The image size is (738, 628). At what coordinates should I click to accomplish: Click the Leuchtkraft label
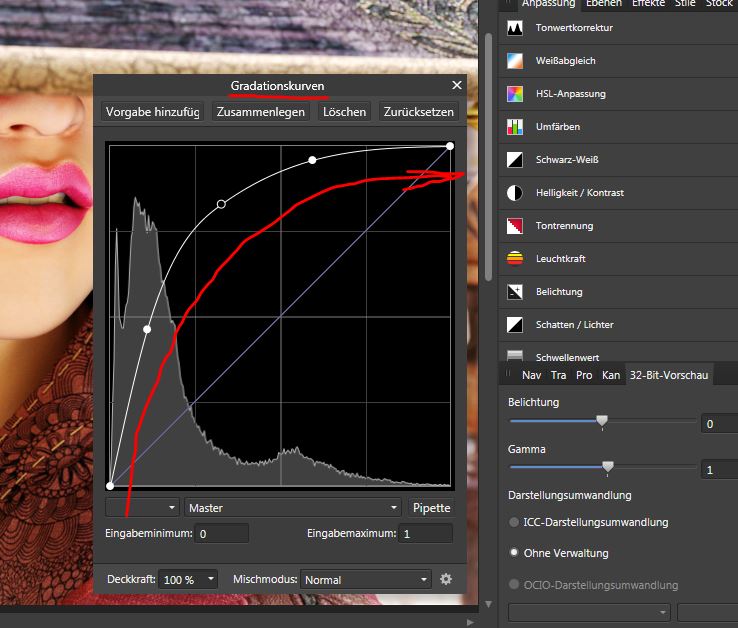click(561, 258)
